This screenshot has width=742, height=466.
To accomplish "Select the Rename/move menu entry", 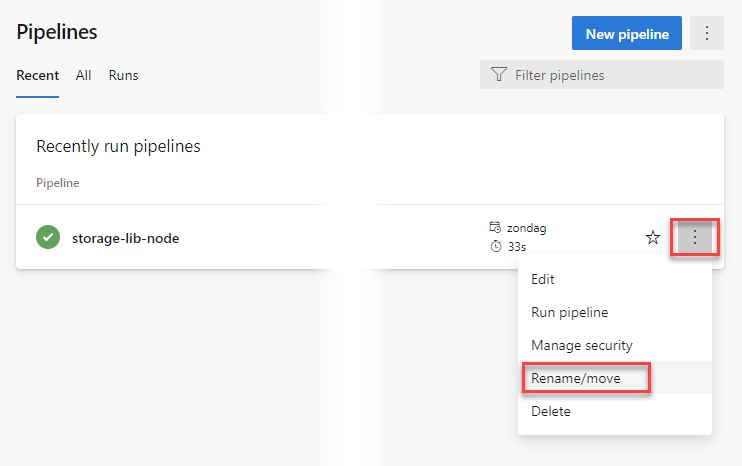I will 575,378.
